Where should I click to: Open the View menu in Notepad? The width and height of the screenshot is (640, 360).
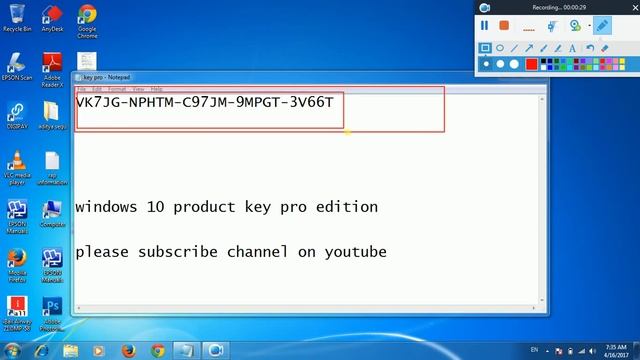138,89
